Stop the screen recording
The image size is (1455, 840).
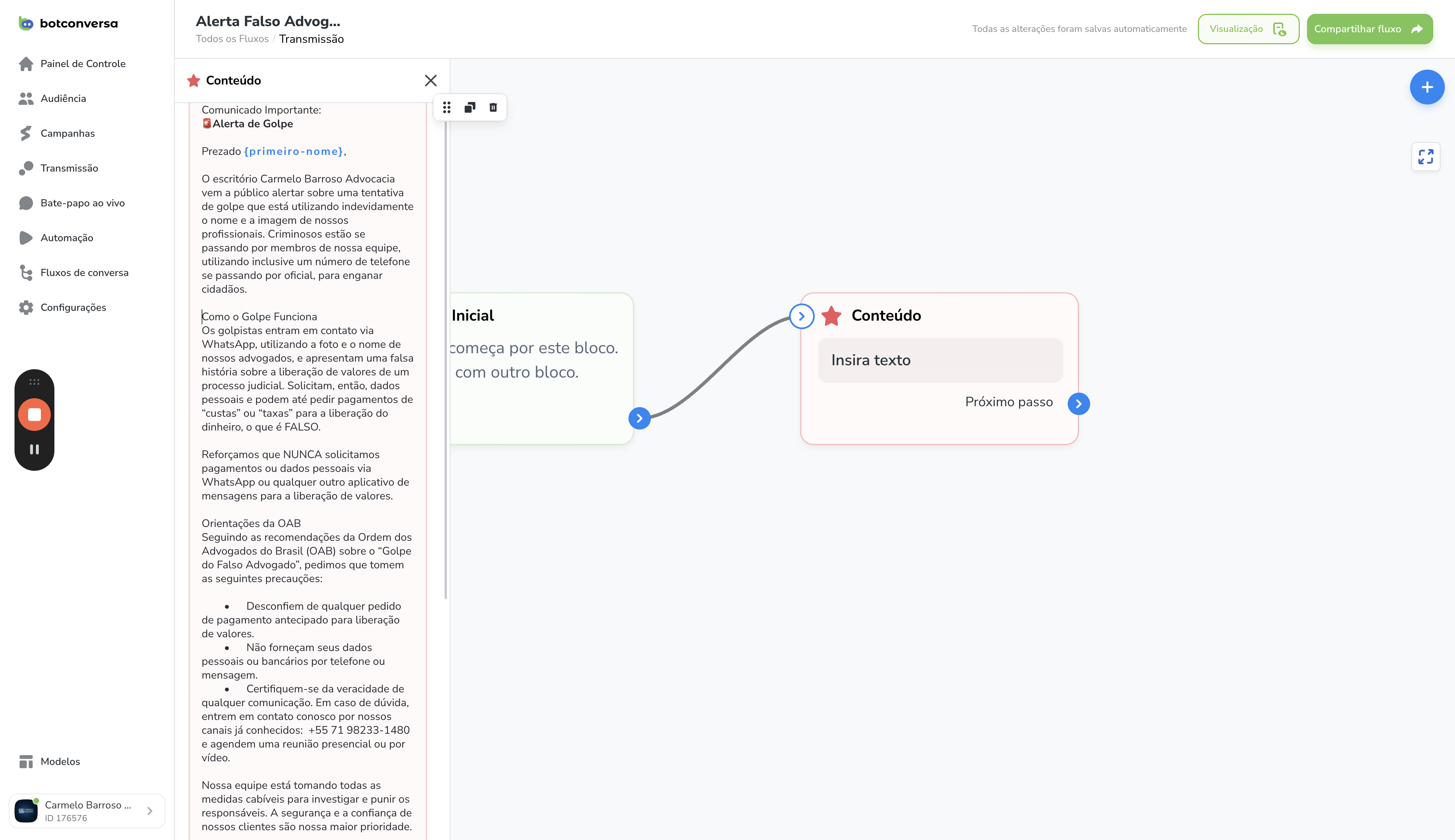(34, 414)
